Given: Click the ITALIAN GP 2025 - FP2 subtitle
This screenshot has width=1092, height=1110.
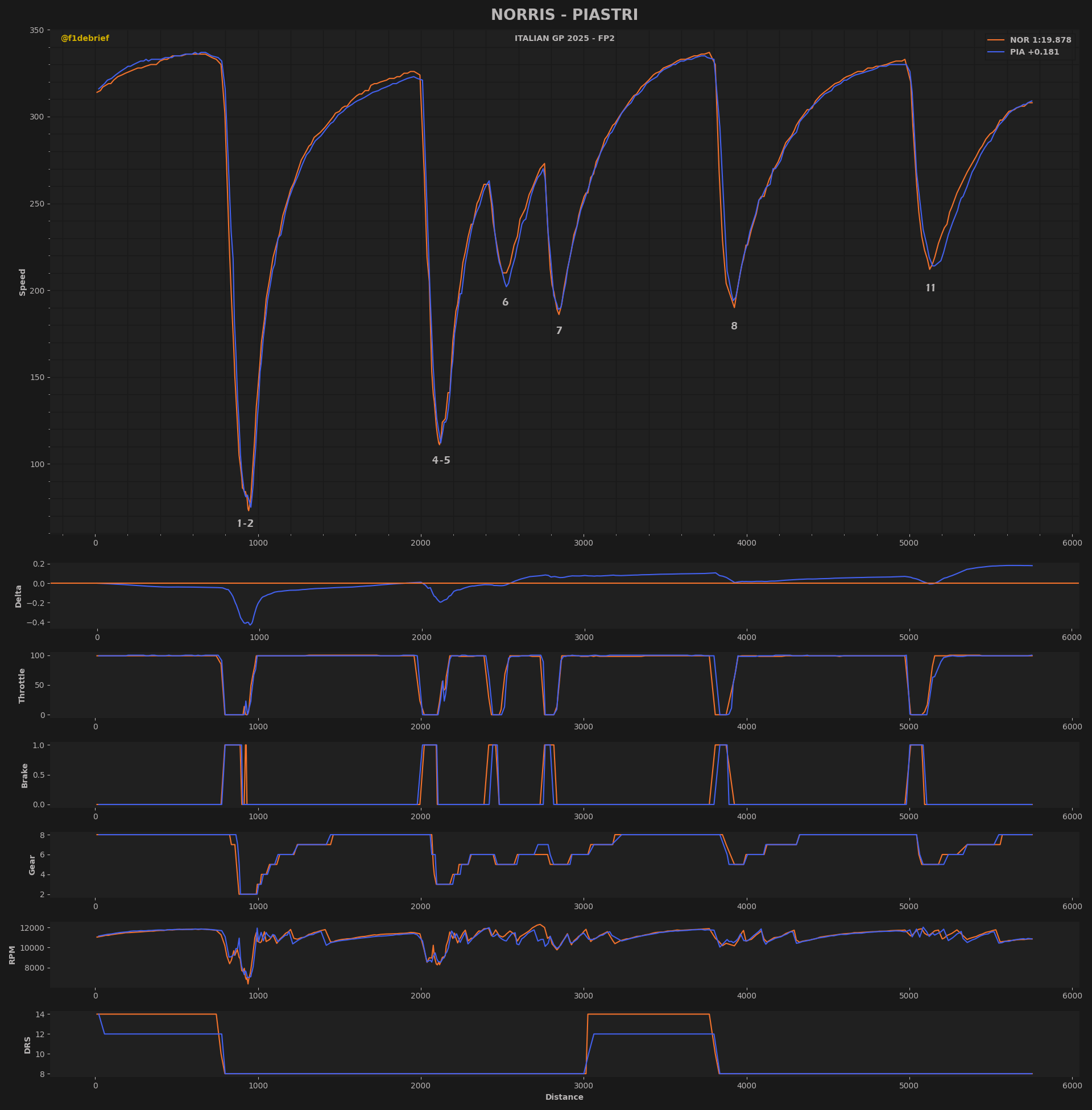Looking at the screenshot, I should 564,39.
